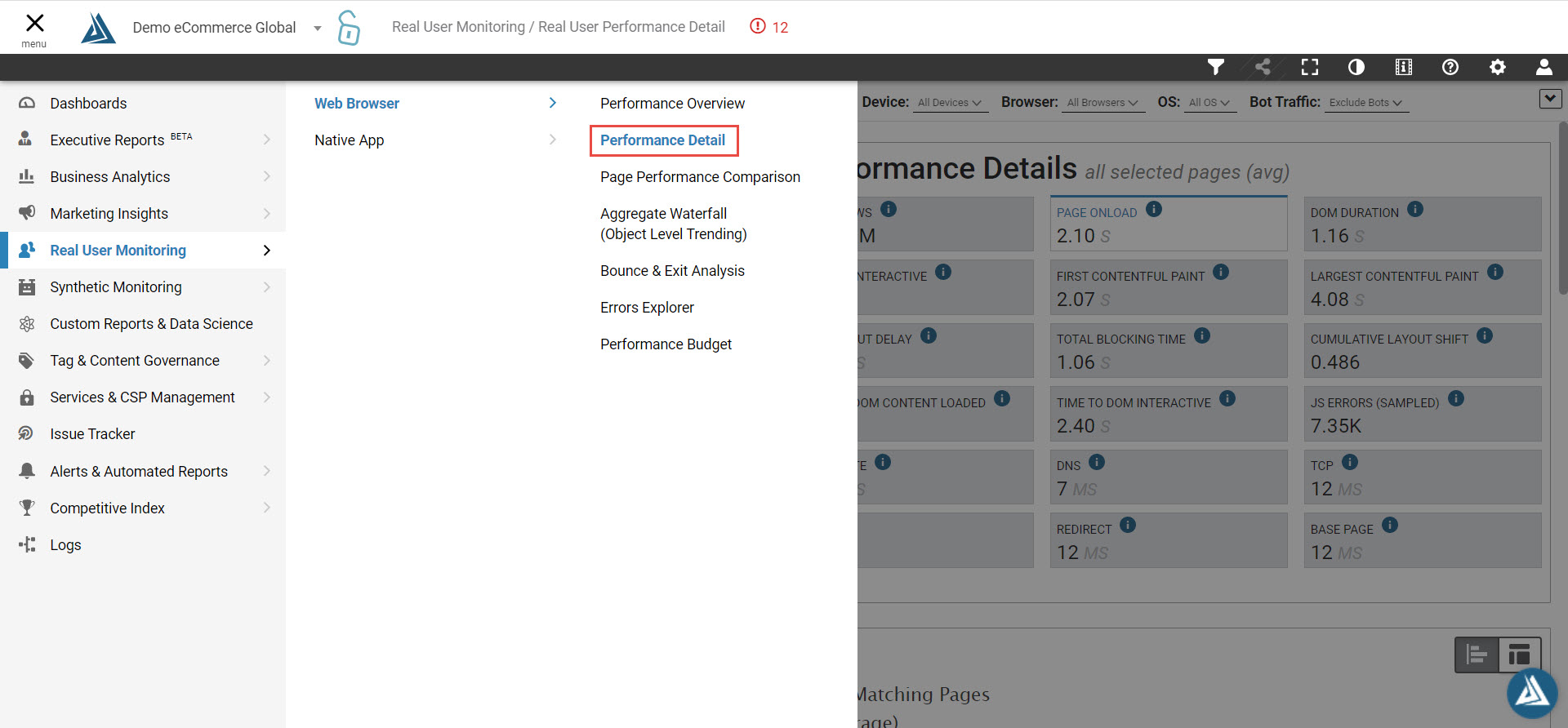Expand Tag & Content Governance chevron
Screen dimensions: 1568x728
click(267, 361)
